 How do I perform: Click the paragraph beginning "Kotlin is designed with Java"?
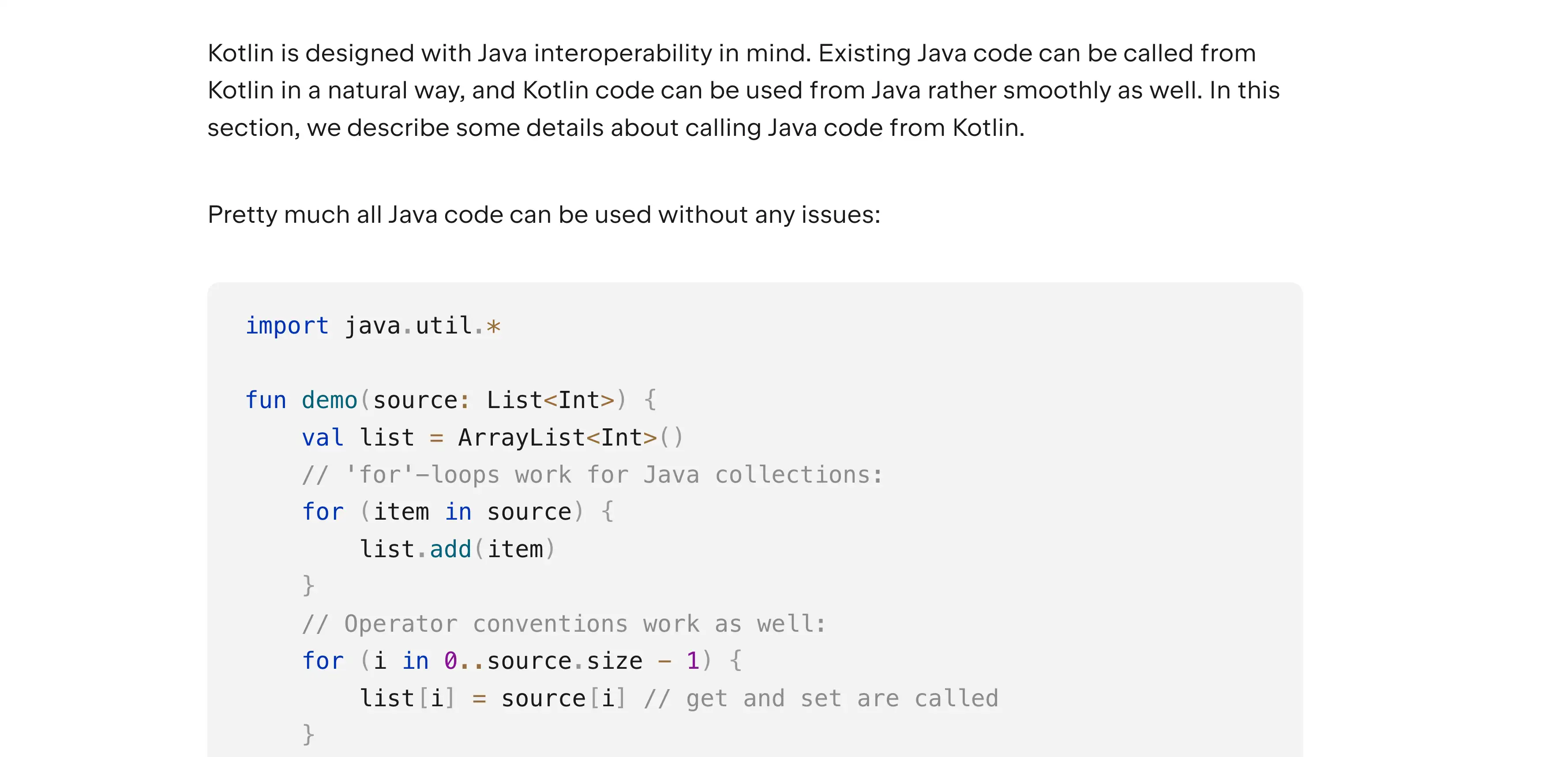click(x=744, y=90)
